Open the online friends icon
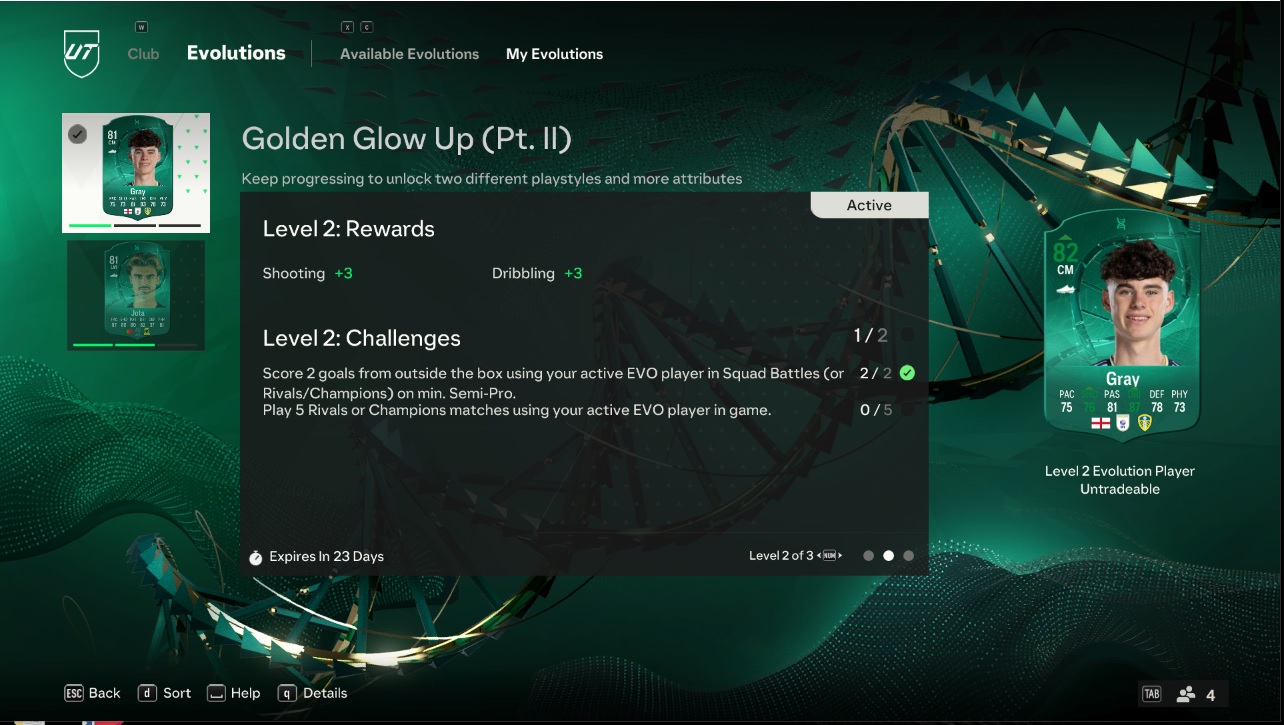This screenshot has height=725, width=1284. [x=1187, y=694]
